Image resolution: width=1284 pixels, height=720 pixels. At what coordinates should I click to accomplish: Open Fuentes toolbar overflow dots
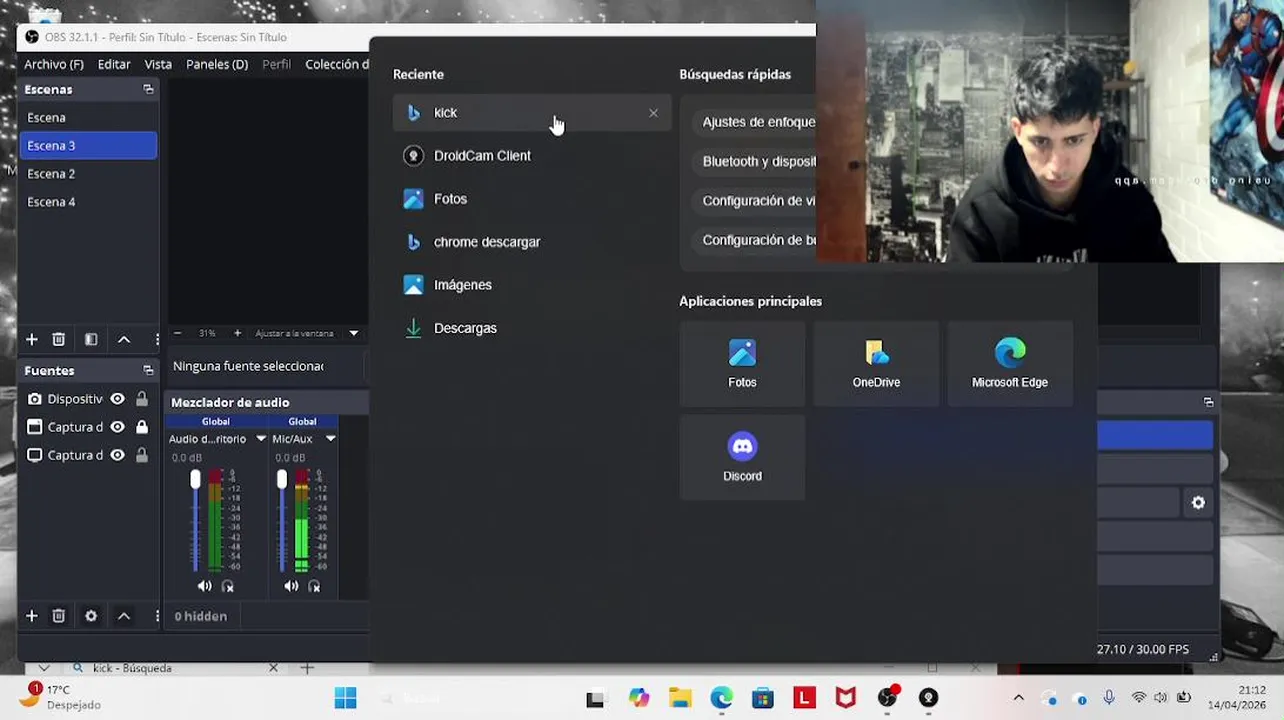click(x=157, y=616)
